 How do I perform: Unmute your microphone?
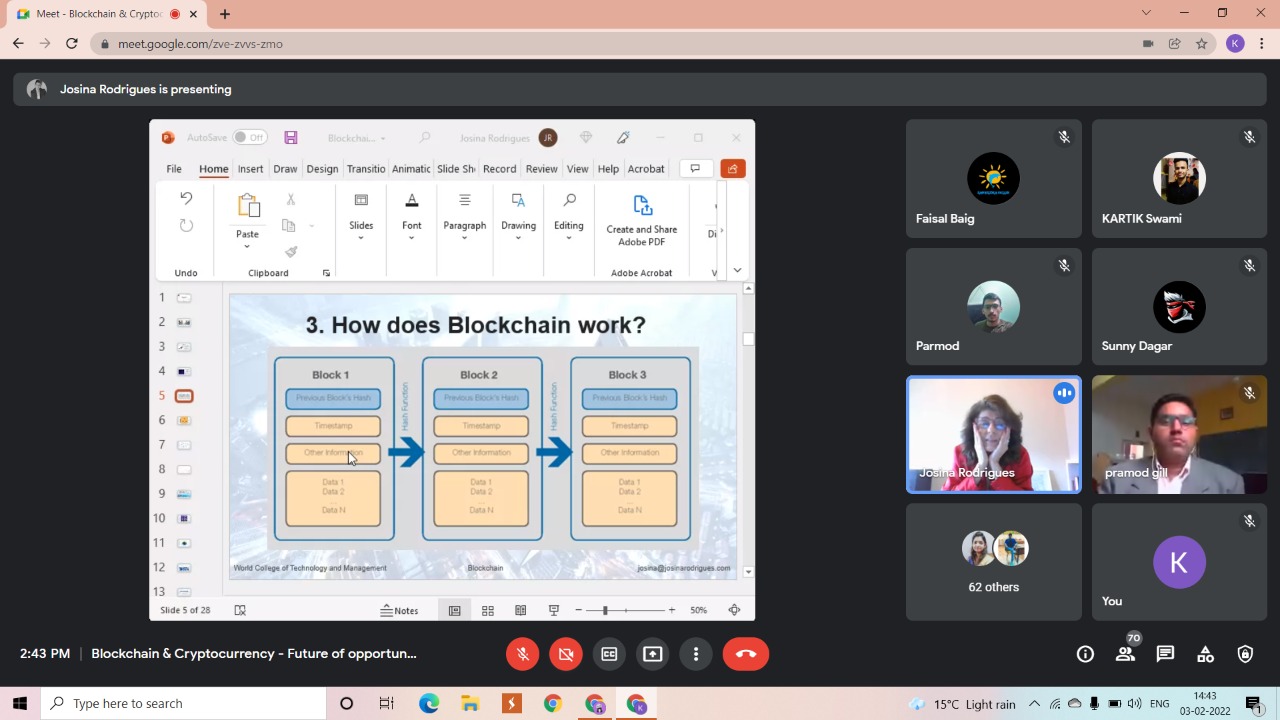tap(522, 654)
